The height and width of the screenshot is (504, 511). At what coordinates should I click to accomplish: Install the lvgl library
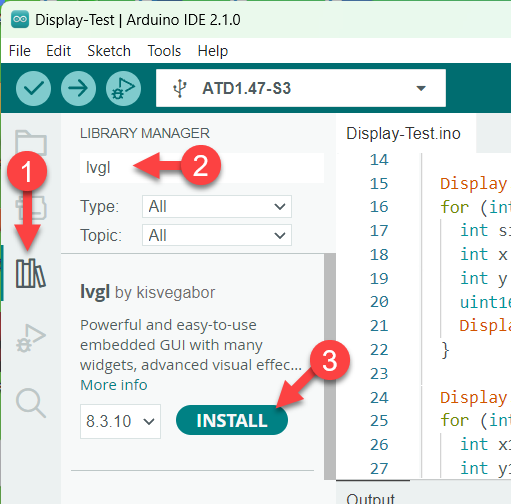click(x=232, y=420)
